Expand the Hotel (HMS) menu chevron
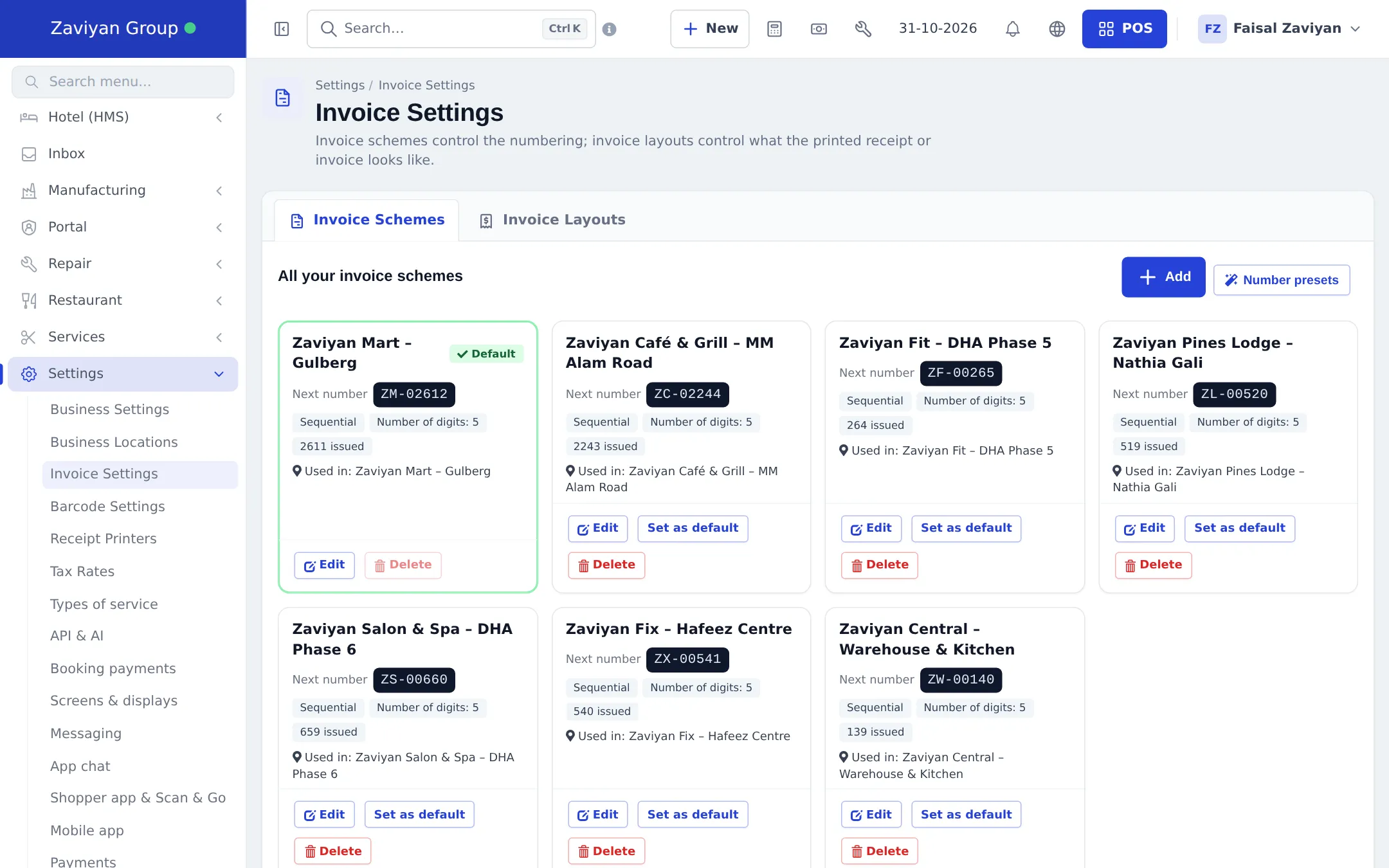1389x868 pixels. [x=219, y=117]
